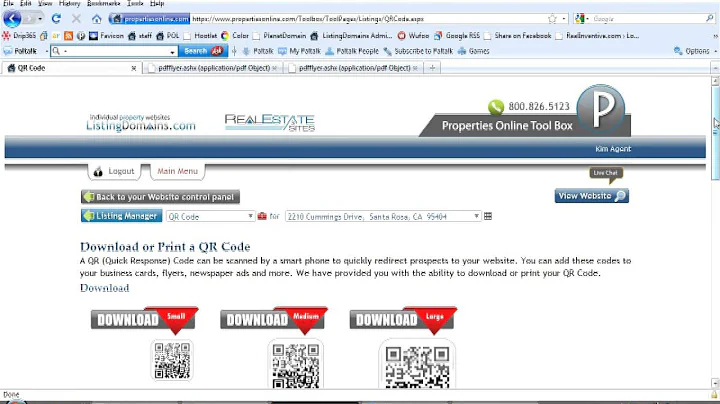
Task: Open the staff bookmark
Action: [140, 36]
